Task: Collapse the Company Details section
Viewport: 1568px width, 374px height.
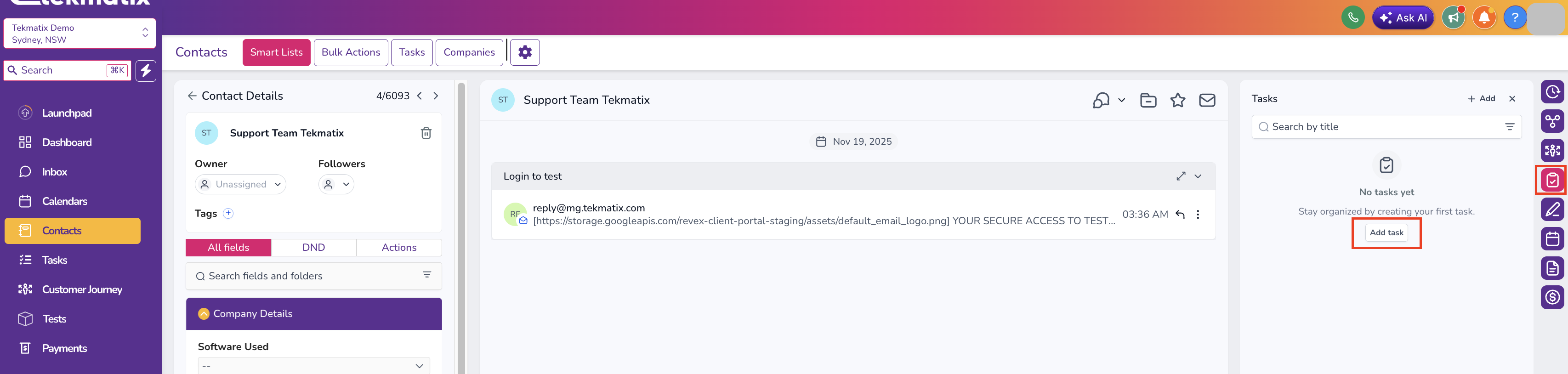Action: (204, 314)
